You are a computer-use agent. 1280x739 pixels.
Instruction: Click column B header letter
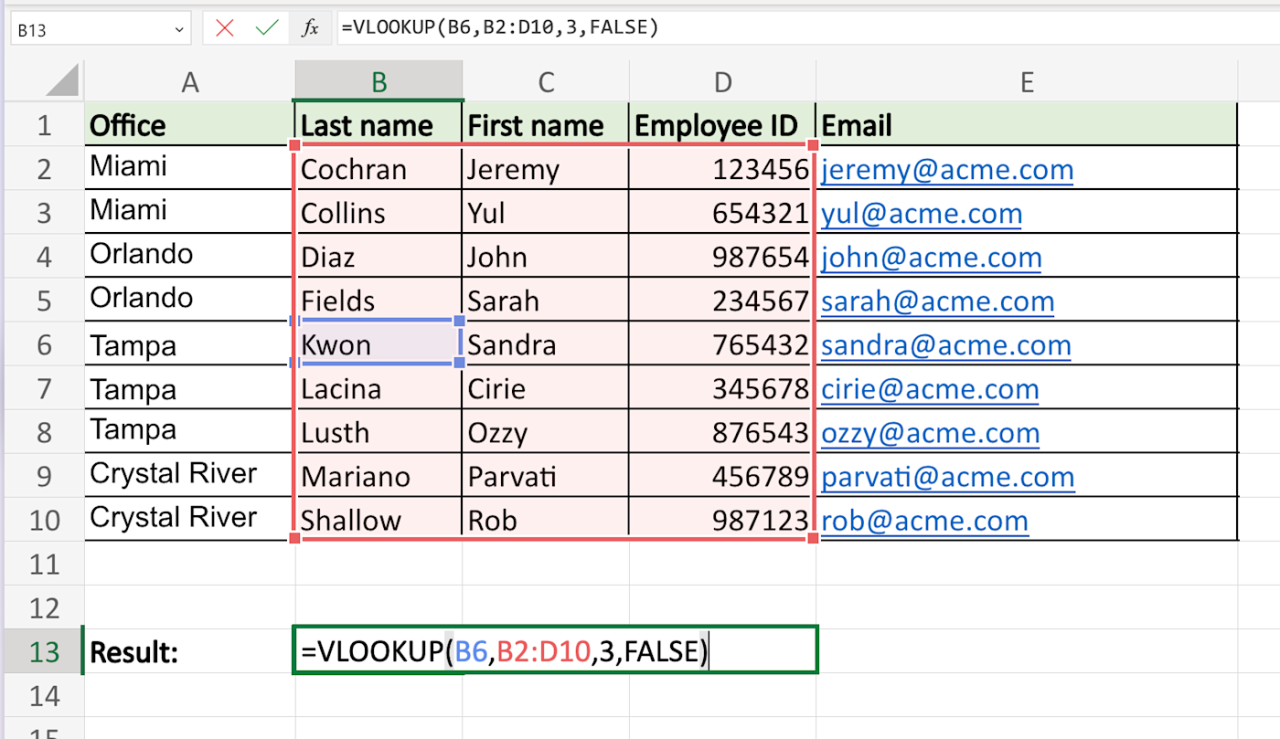(378, 81)
